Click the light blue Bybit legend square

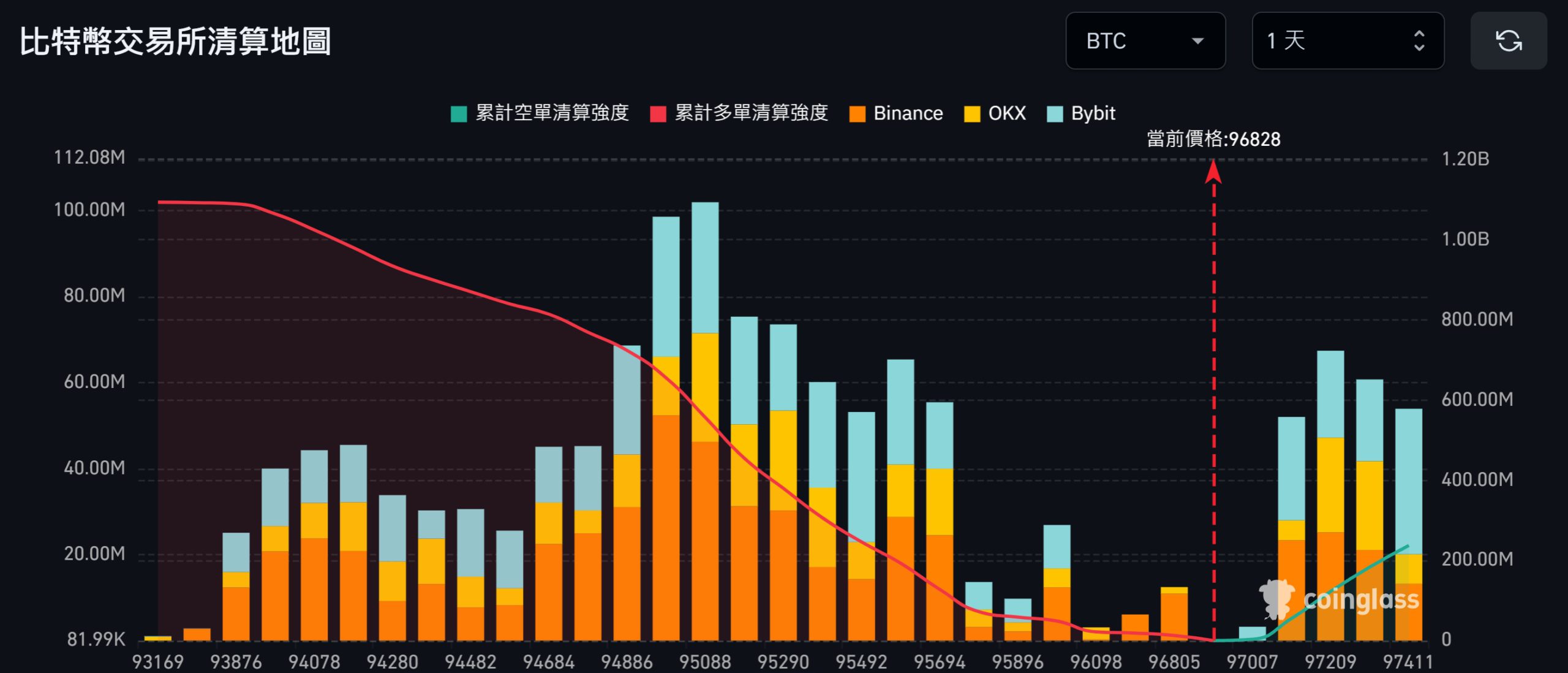click(x=1055, y=114)
